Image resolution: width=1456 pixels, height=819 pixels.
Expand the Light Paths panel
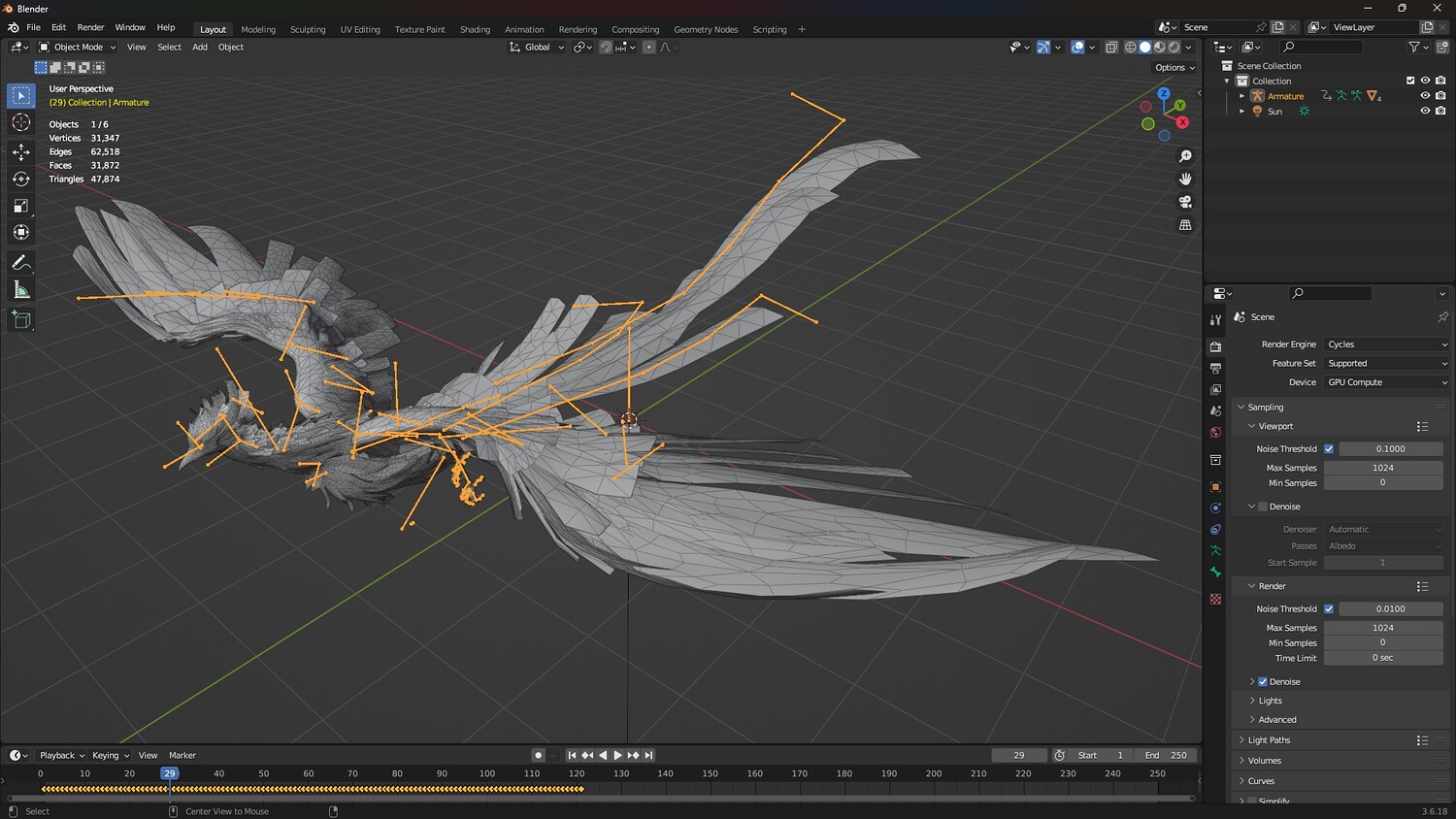1269,740
